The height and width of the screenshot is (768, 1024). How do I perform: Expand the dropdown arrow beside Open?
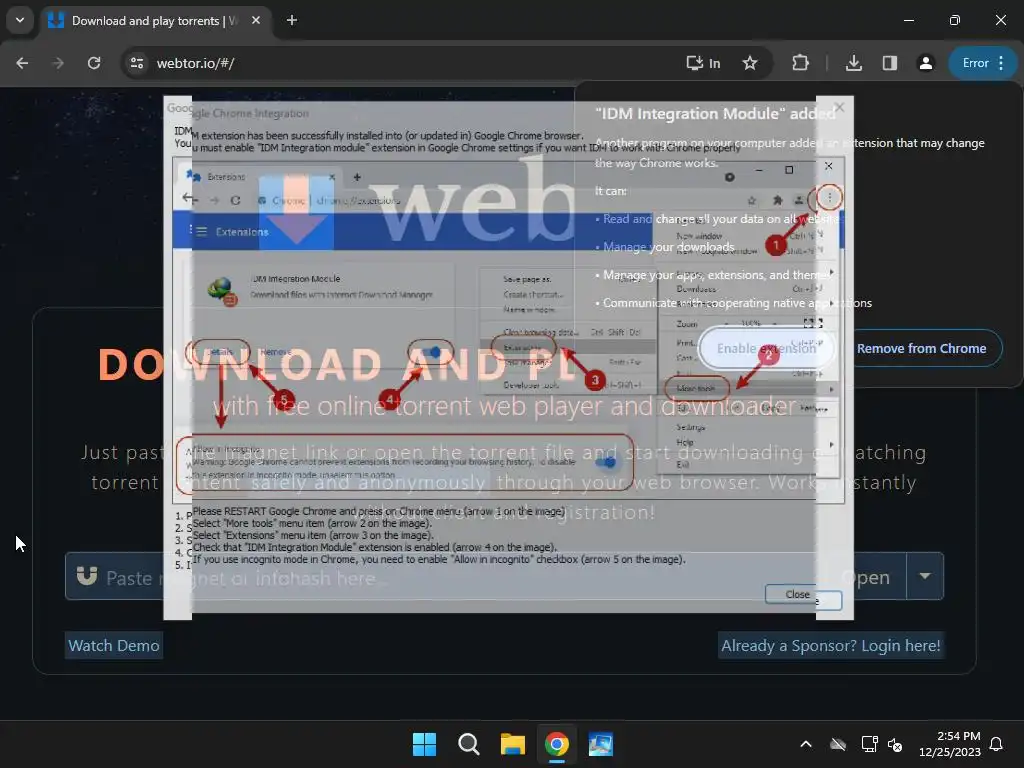tap(925, 577)
